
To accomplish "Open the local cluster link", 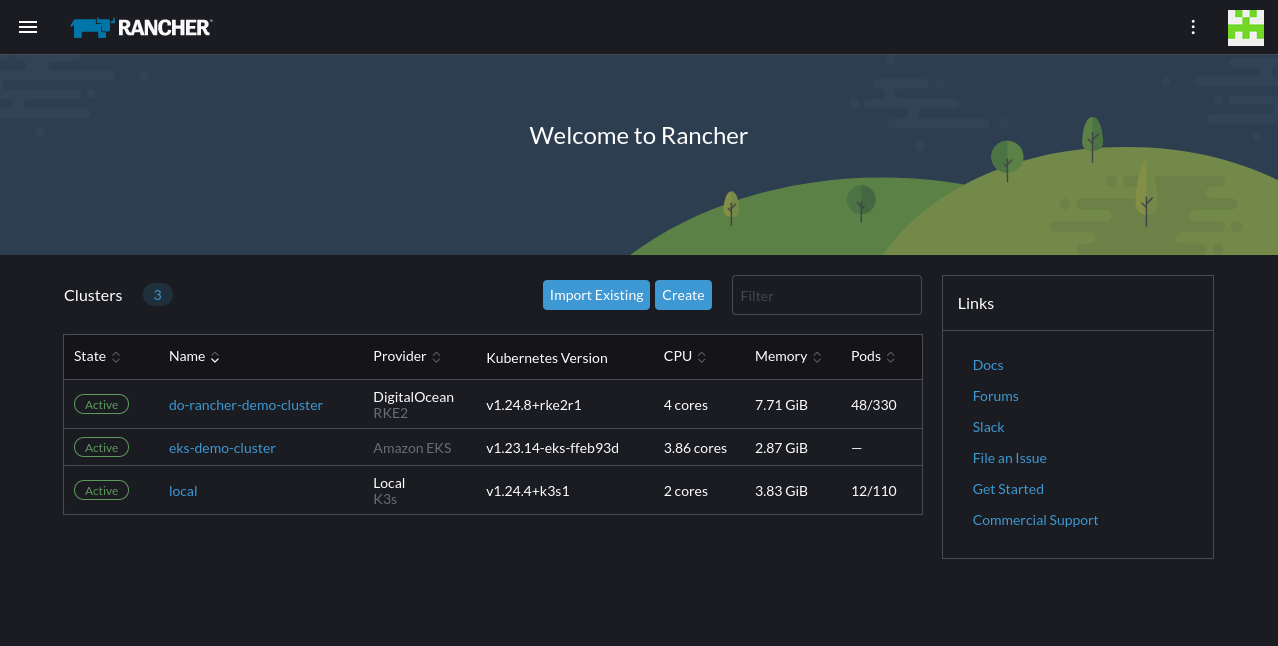I will tap(183, 491).
